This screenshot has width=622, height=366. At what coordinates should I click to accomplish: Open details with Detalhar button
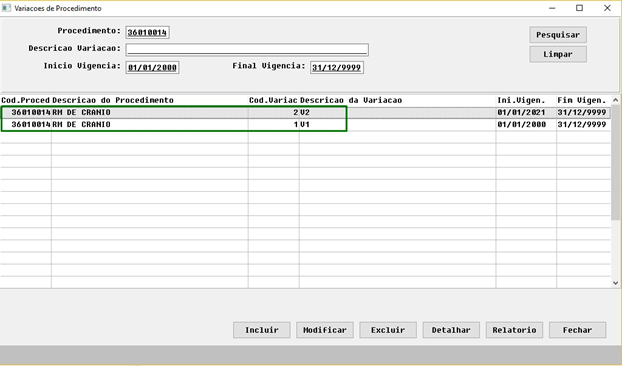click(451, 330)
